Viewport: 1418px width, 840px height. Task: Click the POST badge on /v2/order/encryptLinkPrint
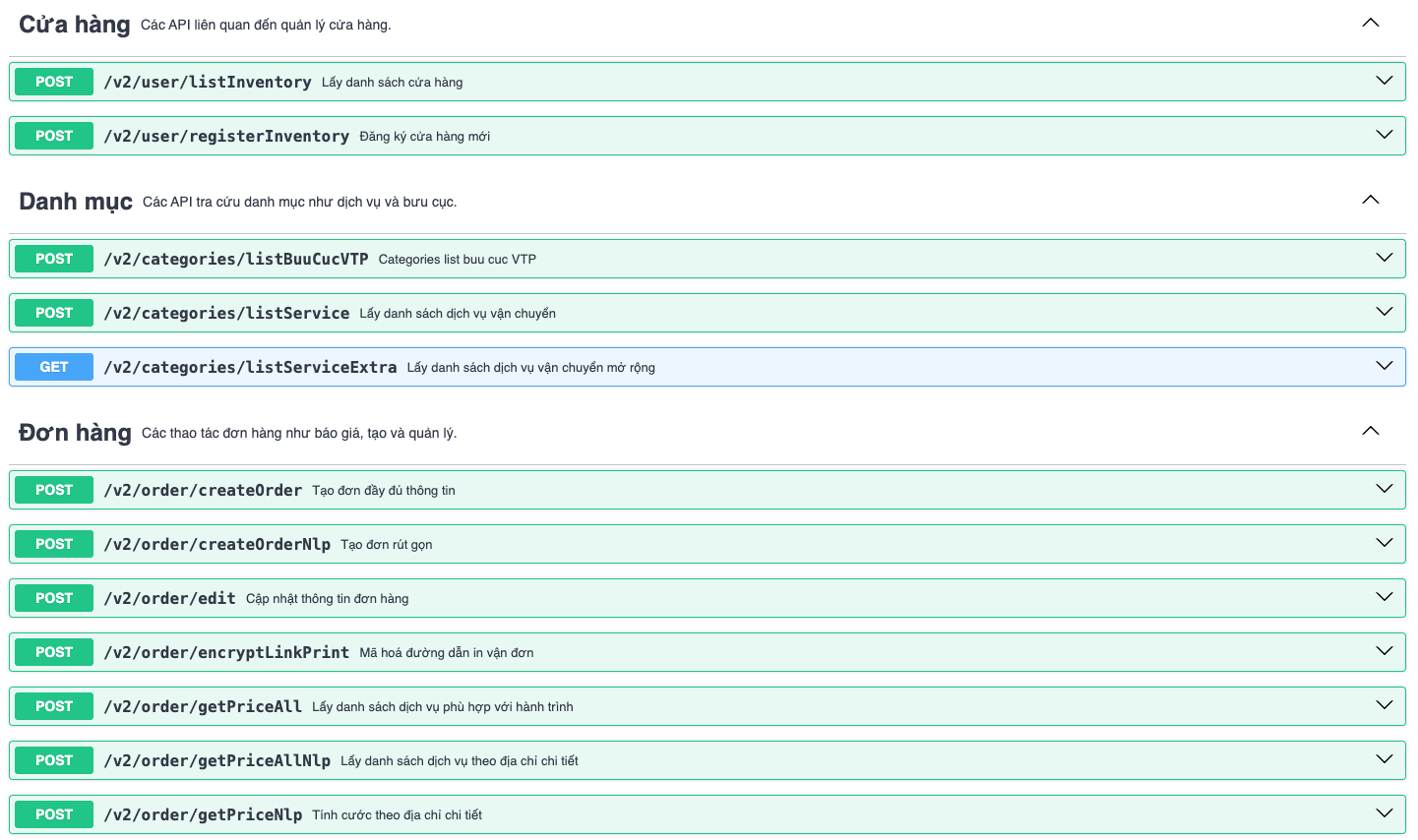(53, 651)
